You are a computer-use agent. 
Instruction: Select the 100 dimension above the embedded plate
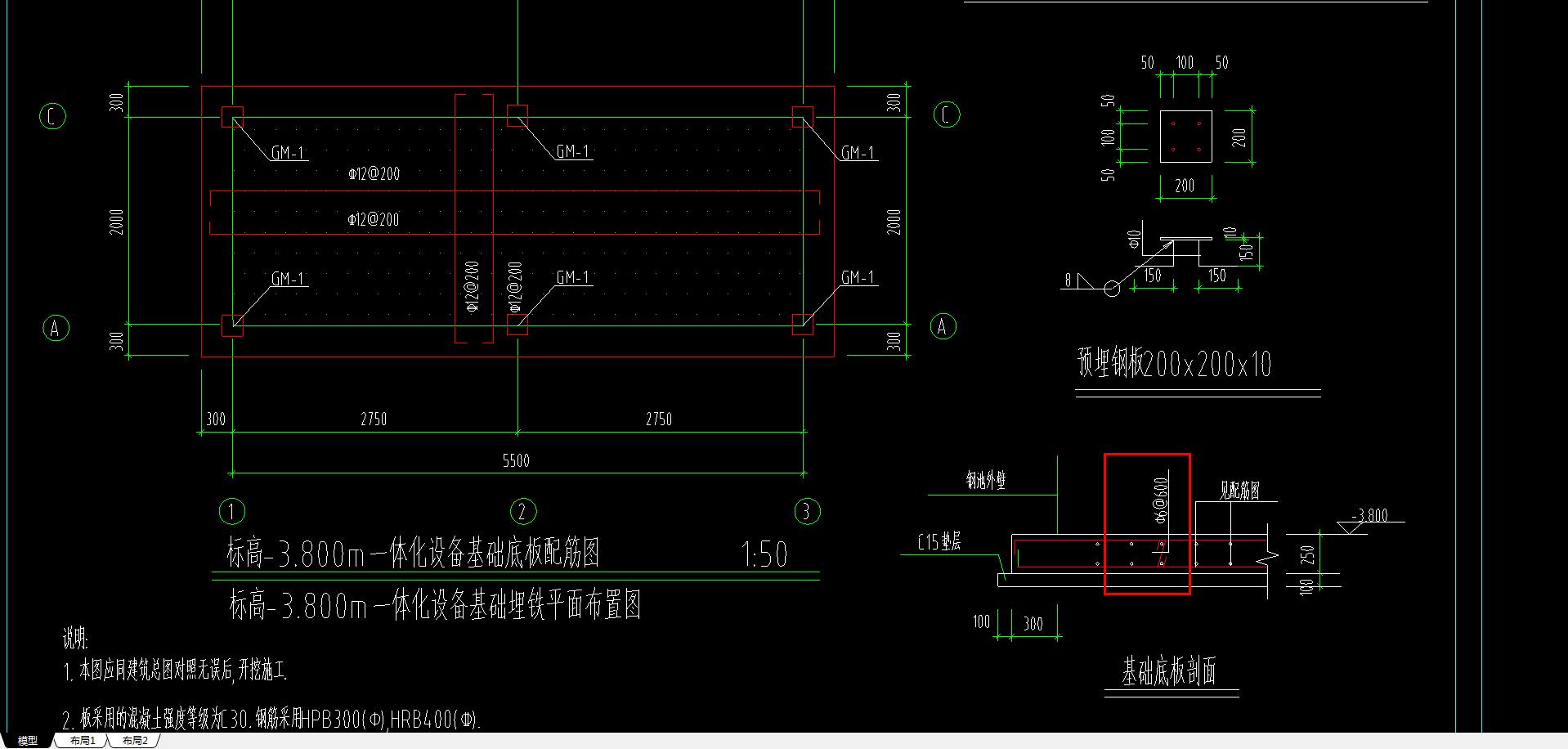pos(1185,62)
